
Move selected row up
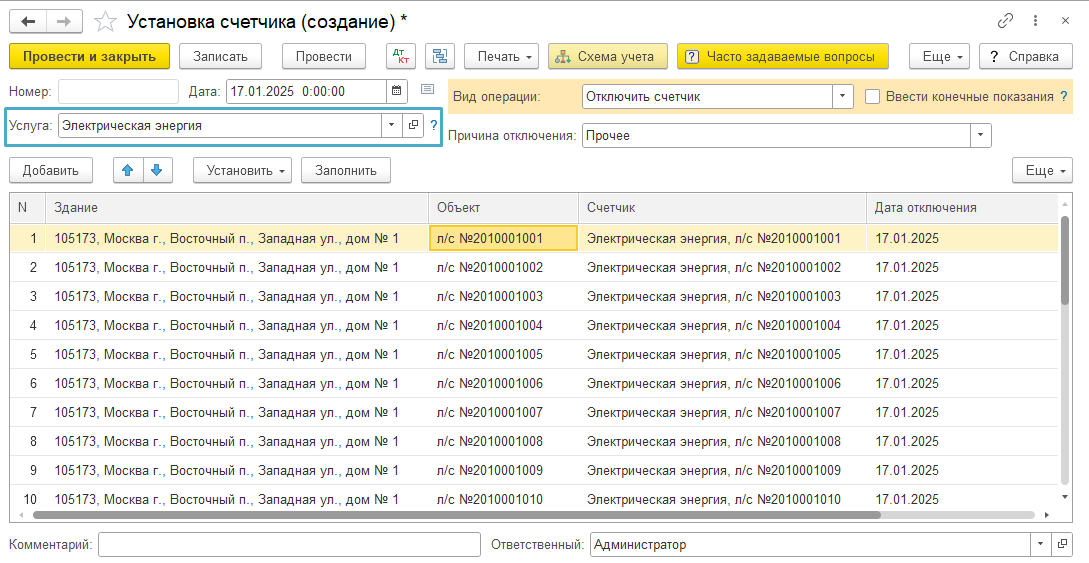coord(128,170)
